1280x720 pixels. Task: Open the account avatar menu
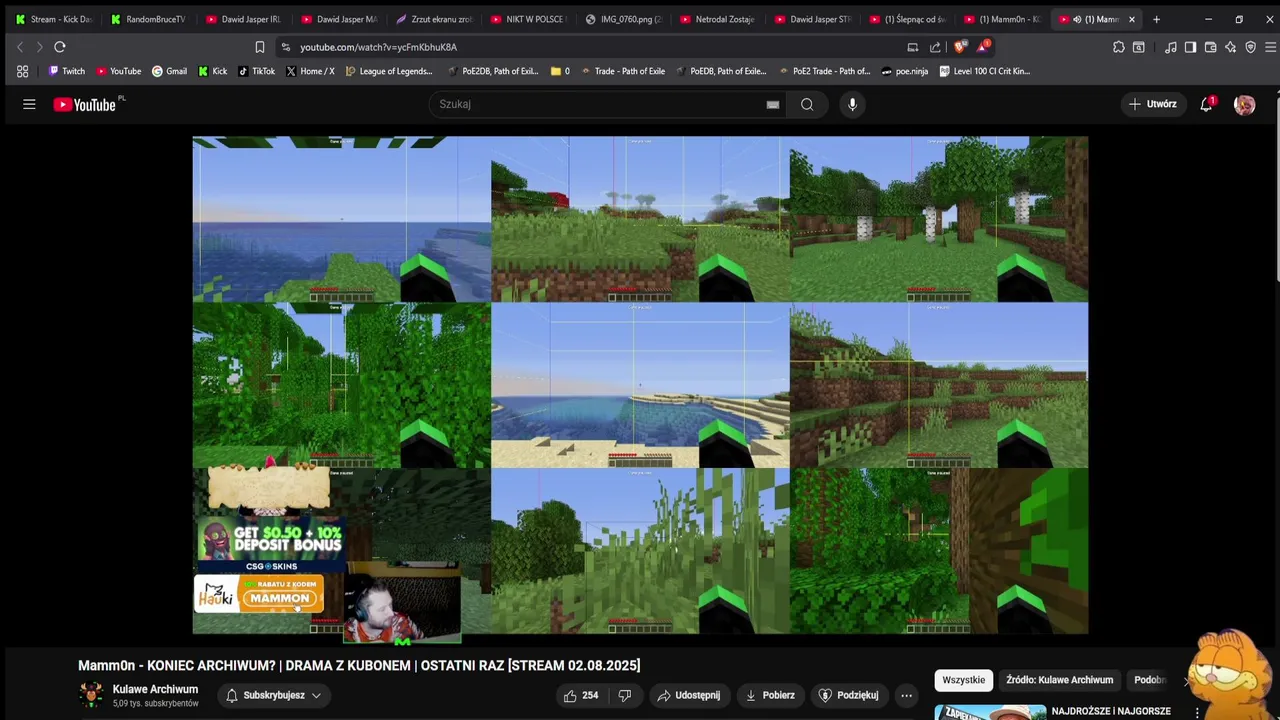pos(1244,104)
